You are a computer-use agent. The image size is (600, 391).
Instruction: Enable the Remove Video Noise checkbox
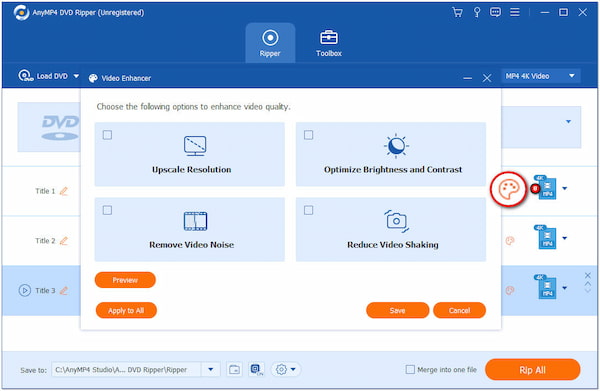pos(108,210)
